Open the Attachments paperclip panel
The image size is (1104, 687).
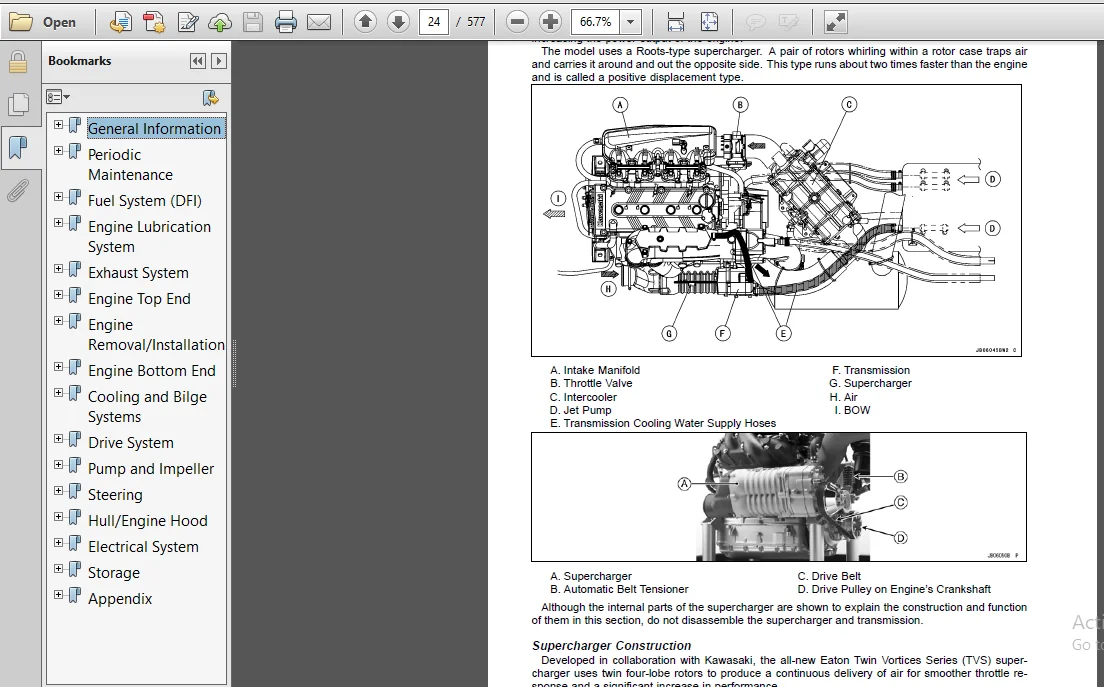pyautogui.click(x=18, y=191)
